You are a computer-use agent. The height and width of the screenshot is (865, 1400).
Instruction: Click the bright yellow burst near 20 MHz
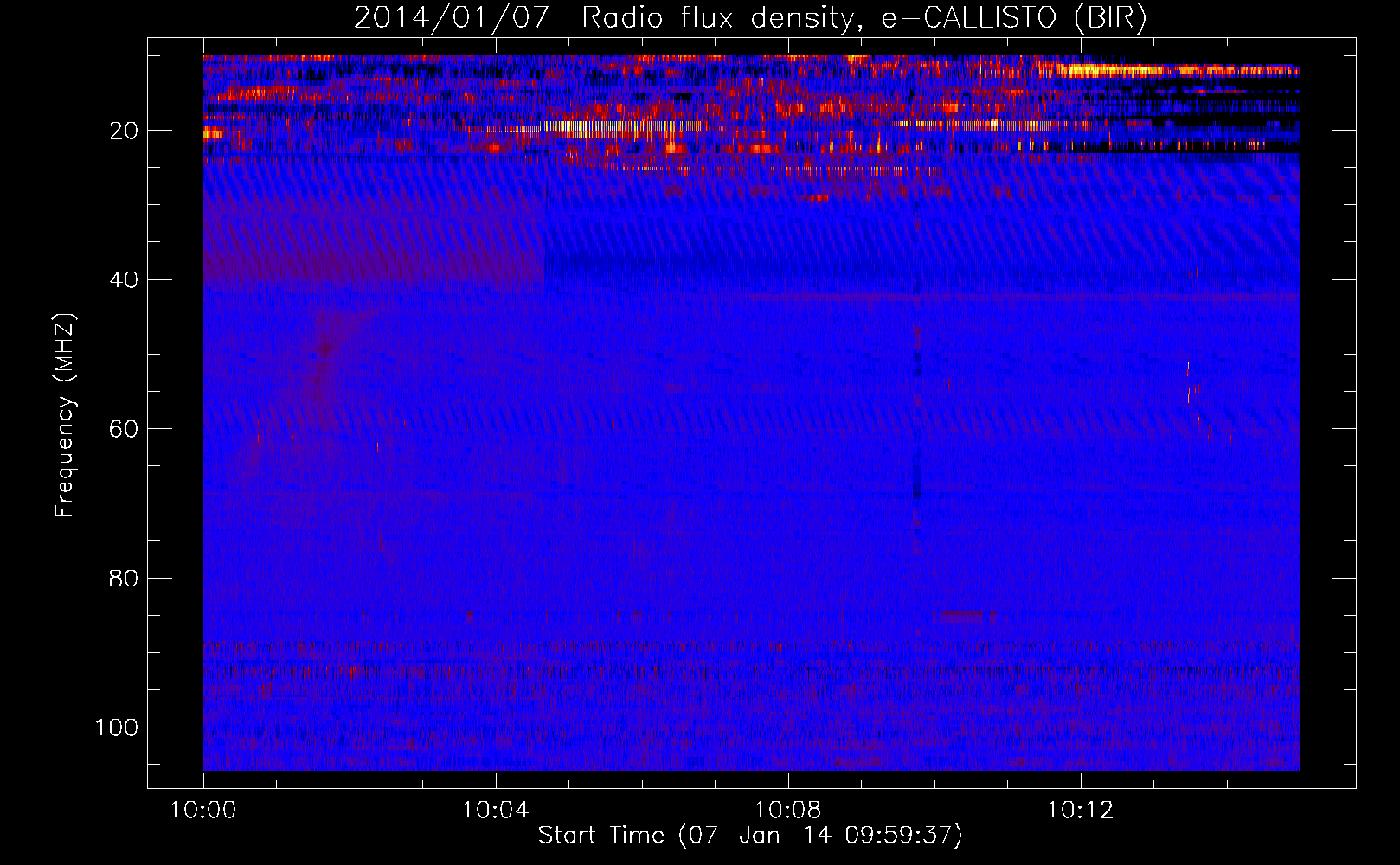623,127
